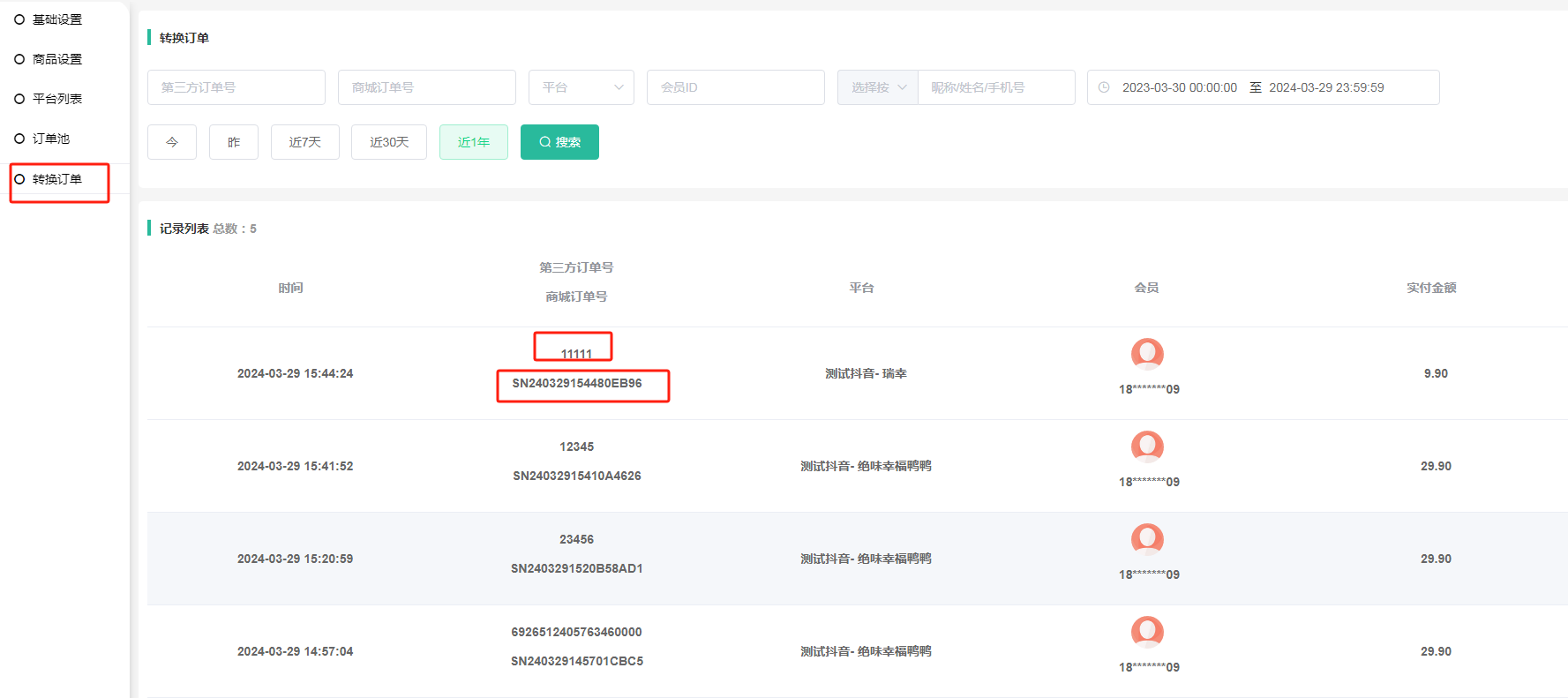
Task: Click member avatar in the 14:57:04 order row
Action: (x=1147, y=632)
